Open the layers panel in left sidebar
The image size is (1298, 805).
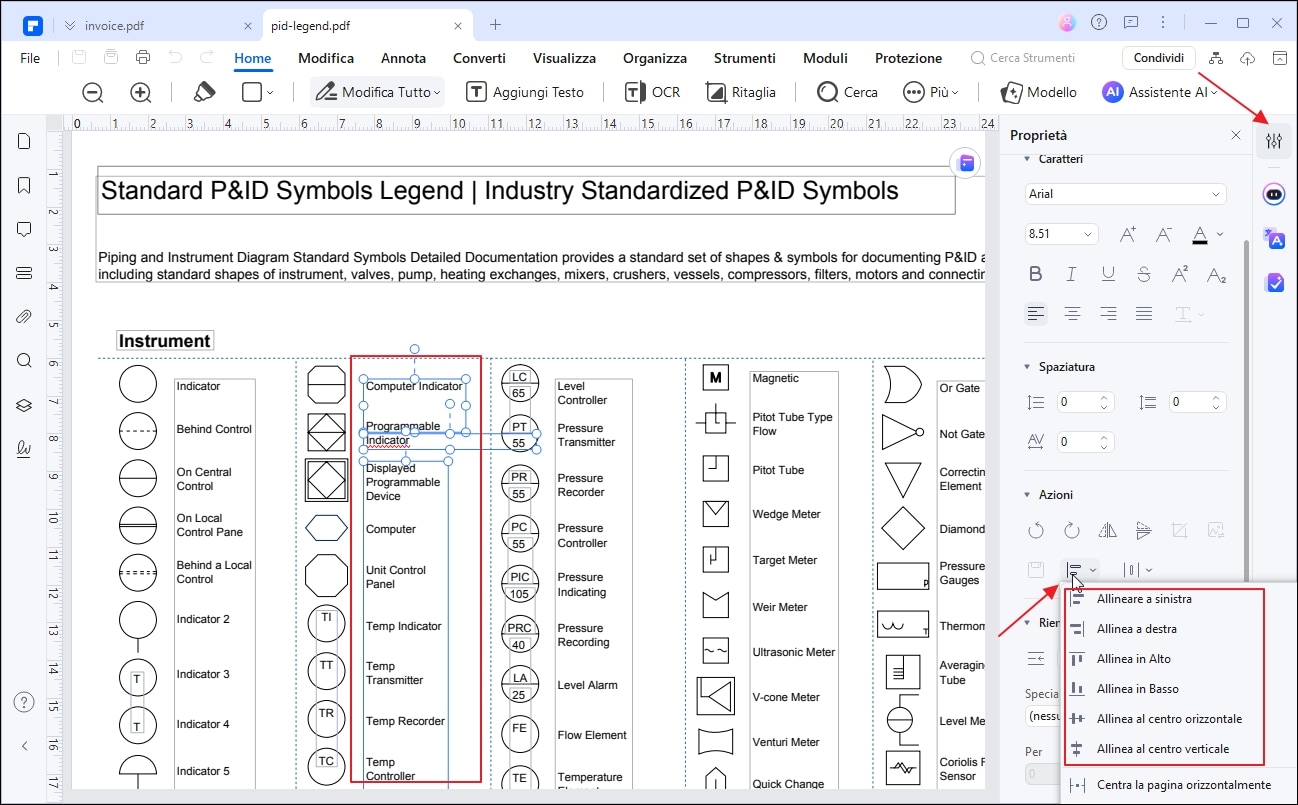pos(24,405)
